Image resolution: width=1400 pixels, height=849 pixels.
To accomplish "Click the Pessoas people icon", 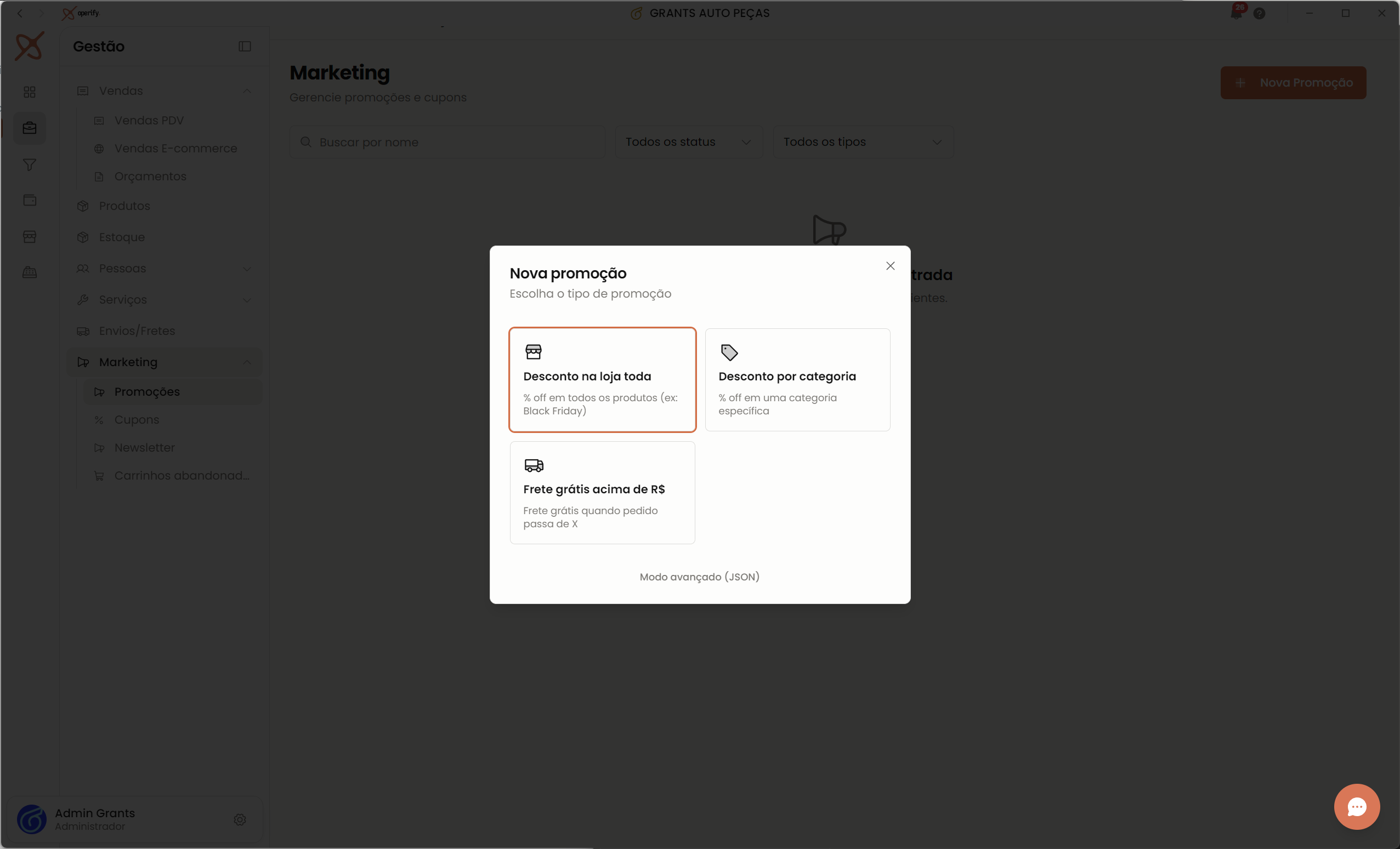I will [x=83, y=269].
